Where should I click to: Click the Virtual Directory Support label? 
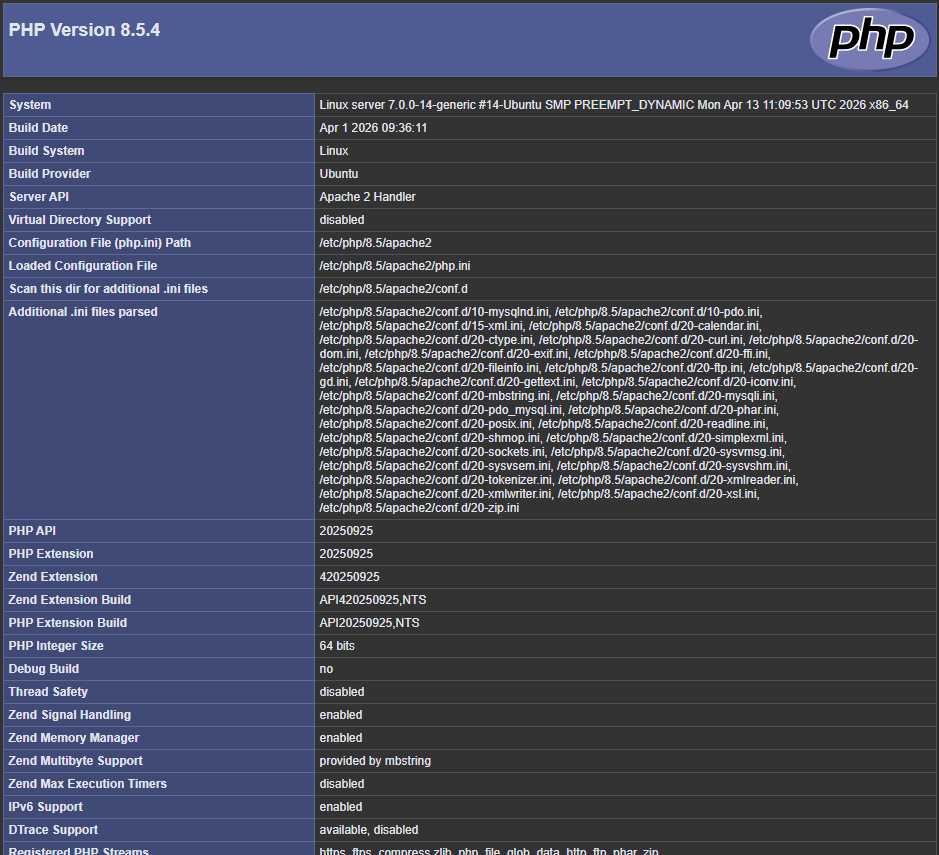80,220
